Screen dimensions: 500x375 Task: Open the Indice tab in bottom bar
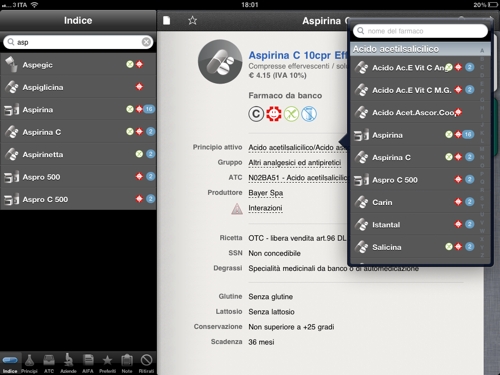[10, 364]
